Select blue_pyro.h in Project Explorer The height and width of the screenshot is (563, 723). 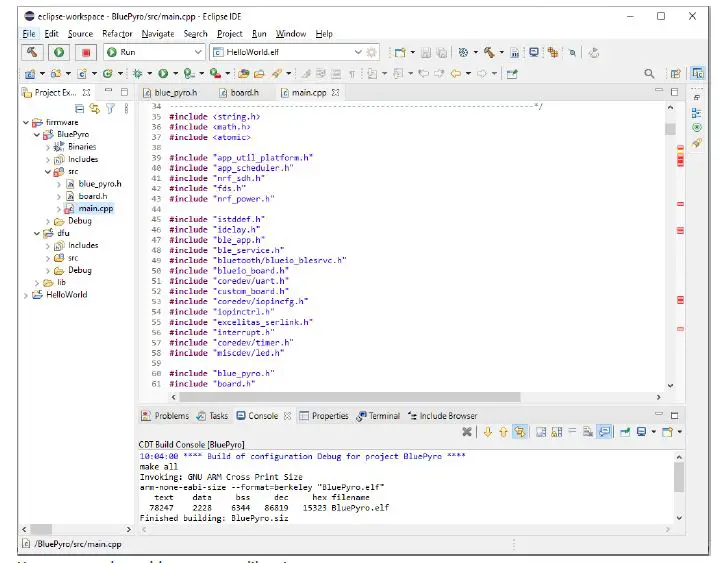[x=99, y=184]
